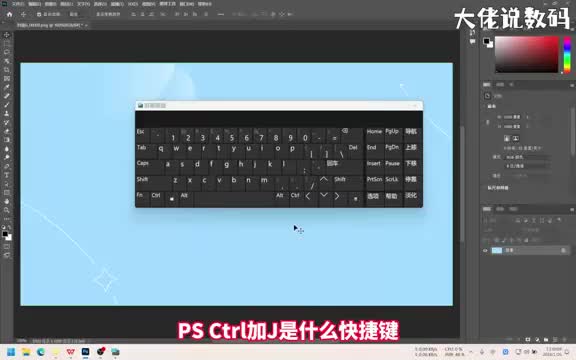Click the hue slider strip in Color panel
This screenshot has height=360, width=576.
point(567,54)
